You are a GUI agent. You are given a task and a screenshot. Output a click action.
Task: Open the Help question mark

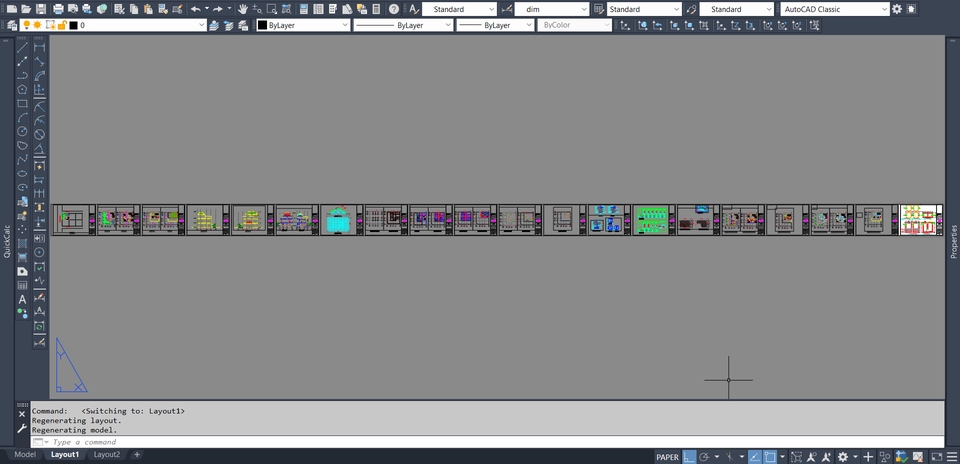point(394,9)
